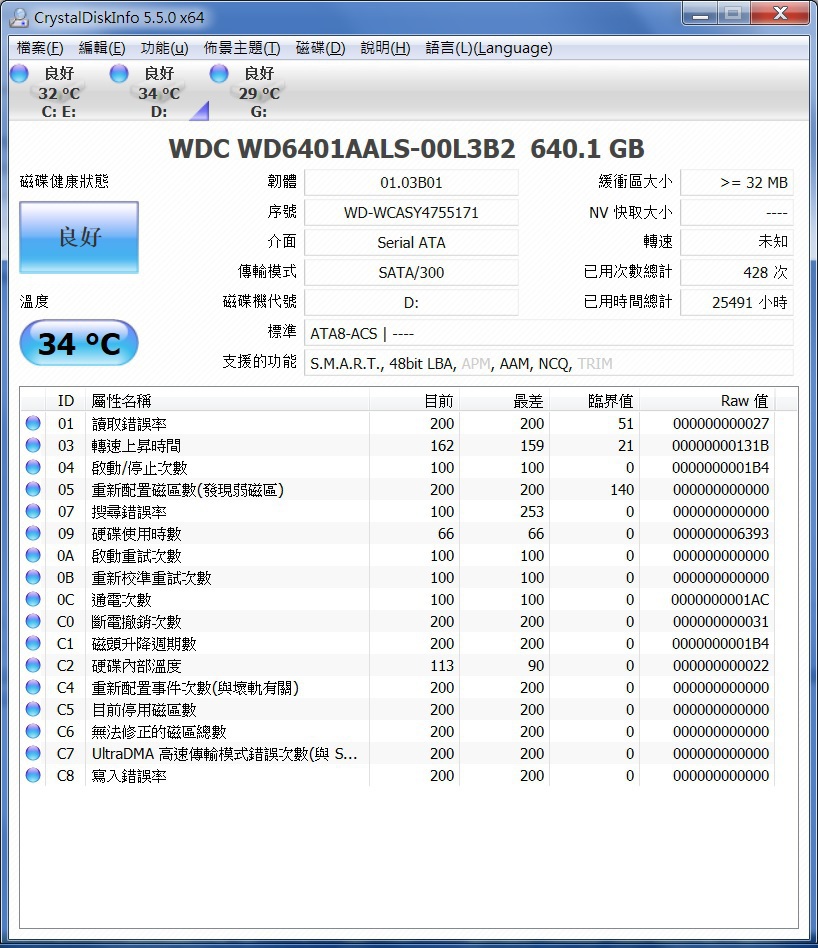Click the 34 °C temperature button

(79, 343)
